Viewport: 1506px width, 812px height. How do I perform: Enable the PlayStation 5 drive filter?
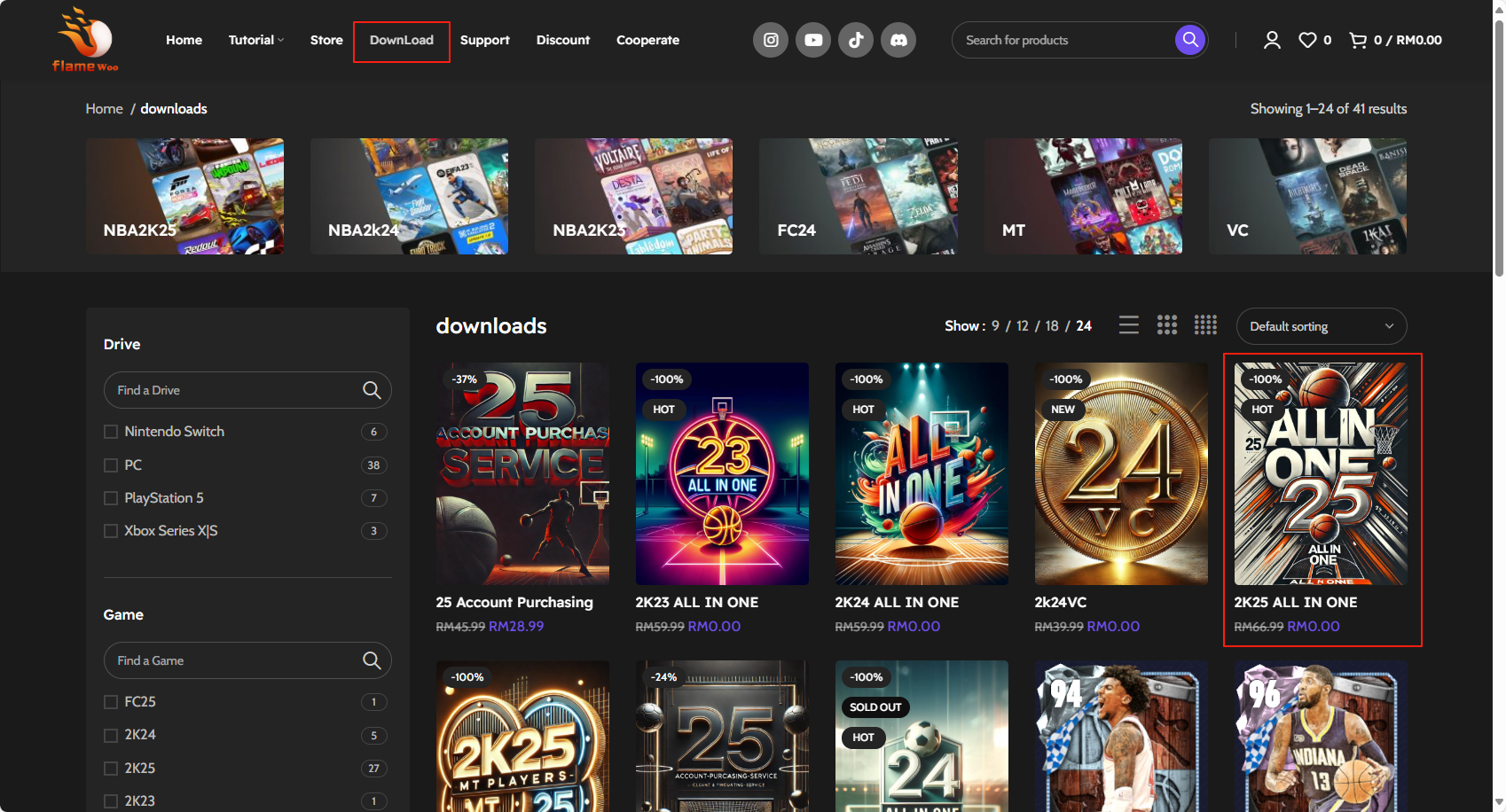[111, 498]
